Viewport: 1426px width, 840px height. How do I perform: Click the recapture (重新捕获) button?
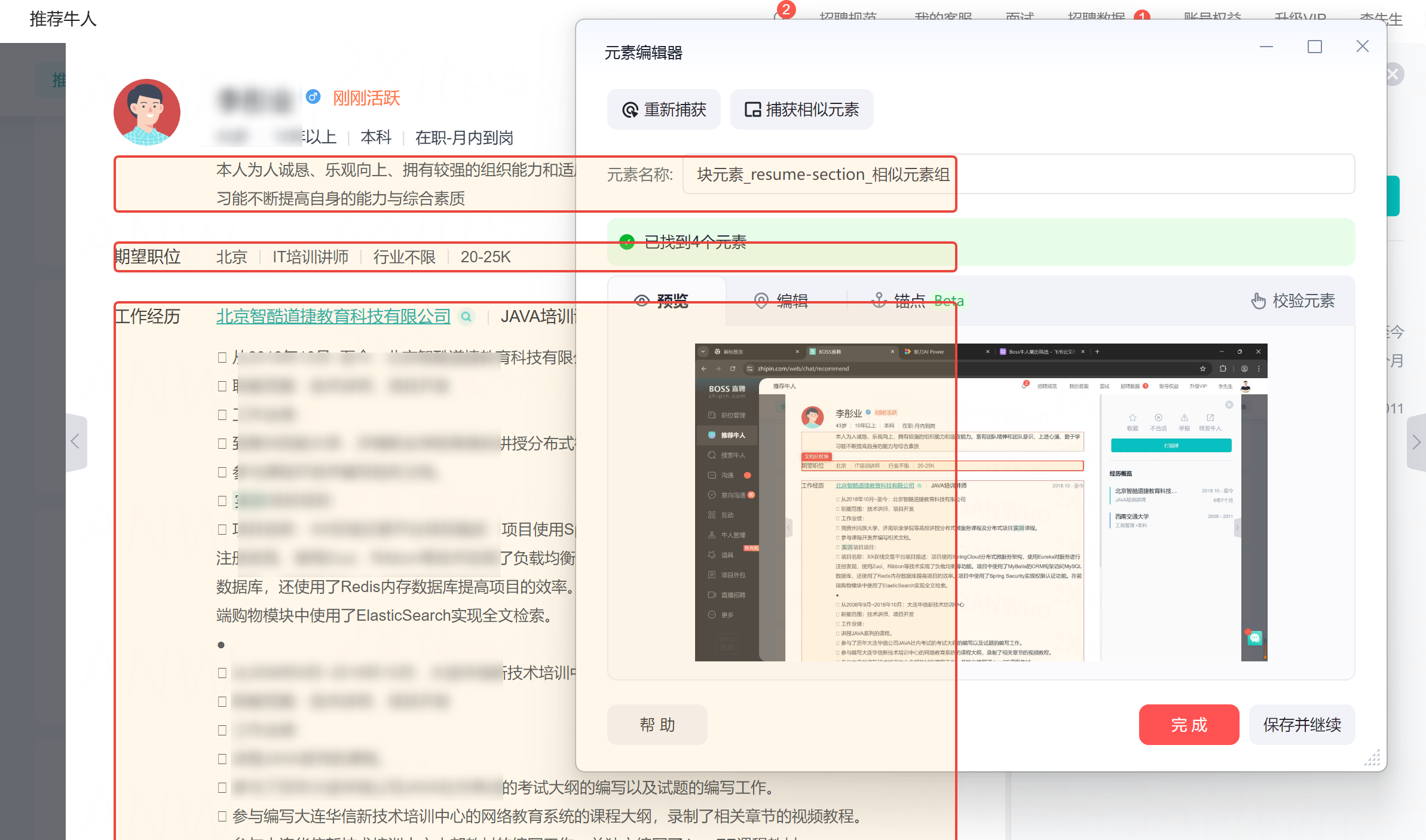[x=664, y=110]
